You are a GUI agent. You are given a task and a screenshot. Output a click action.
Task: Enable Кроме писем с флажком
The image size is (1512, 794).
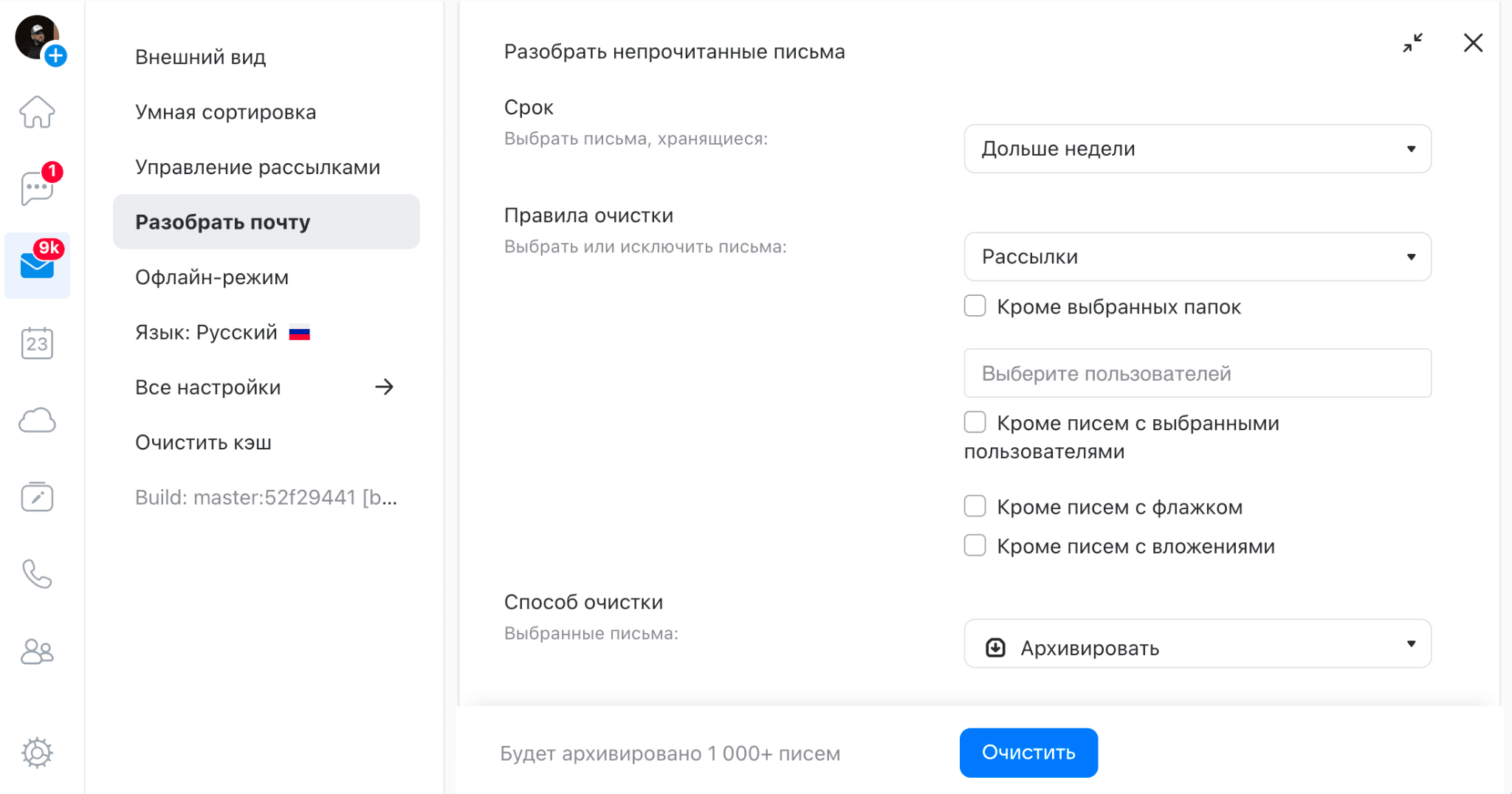tap(975, 506)
